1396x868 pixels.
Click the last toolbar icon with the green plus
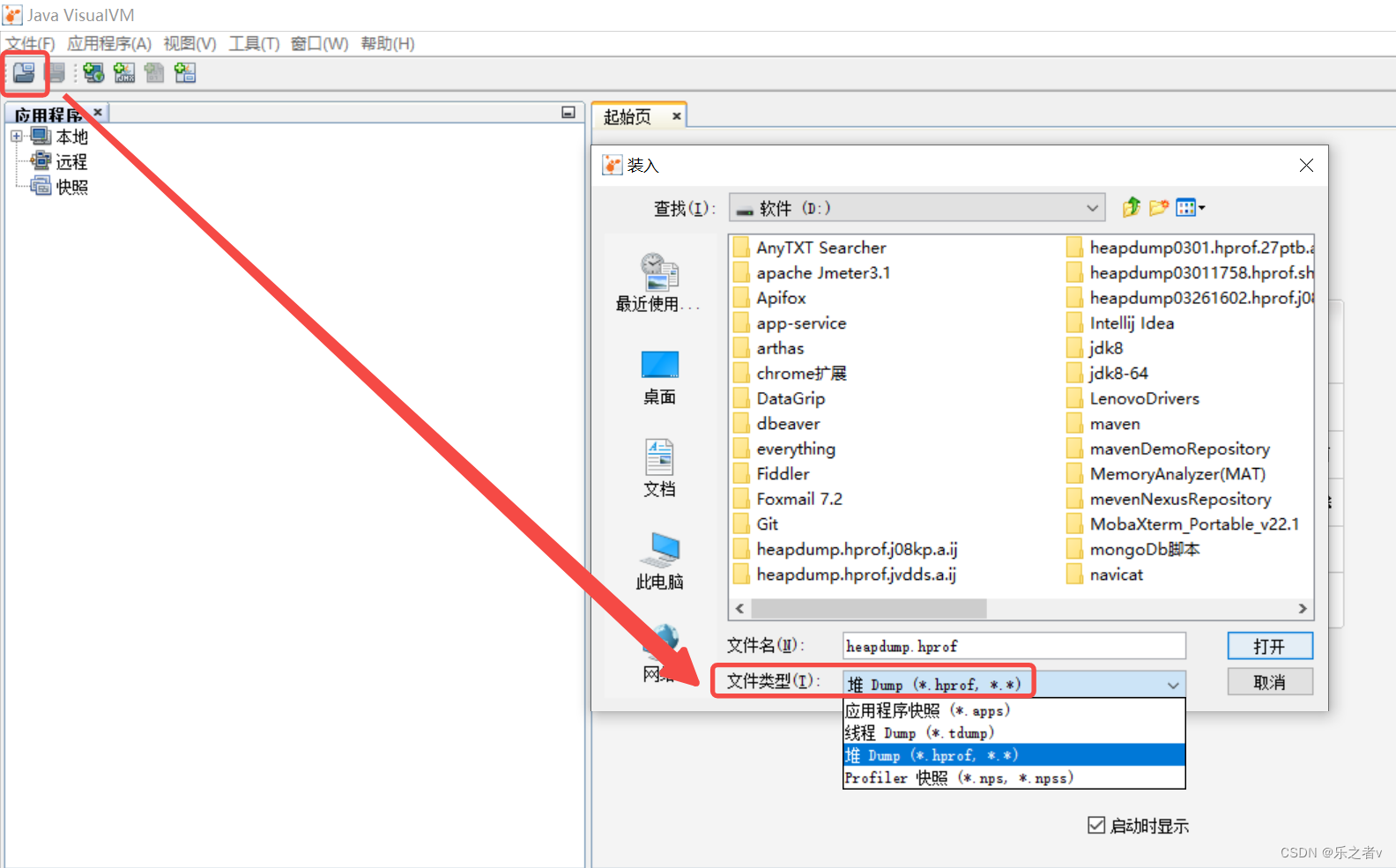185,73
